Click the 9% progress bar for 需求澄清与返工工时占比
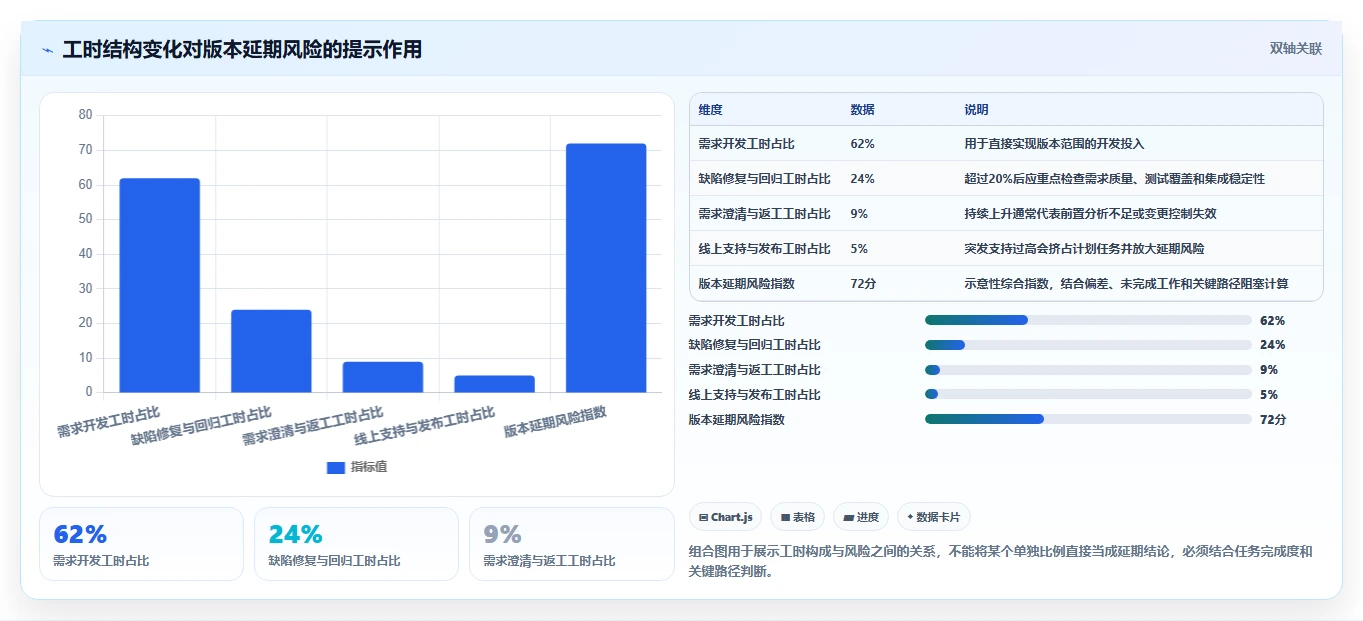The width and height of the screenshot is (1363, 621). (x=1088, y=370)
